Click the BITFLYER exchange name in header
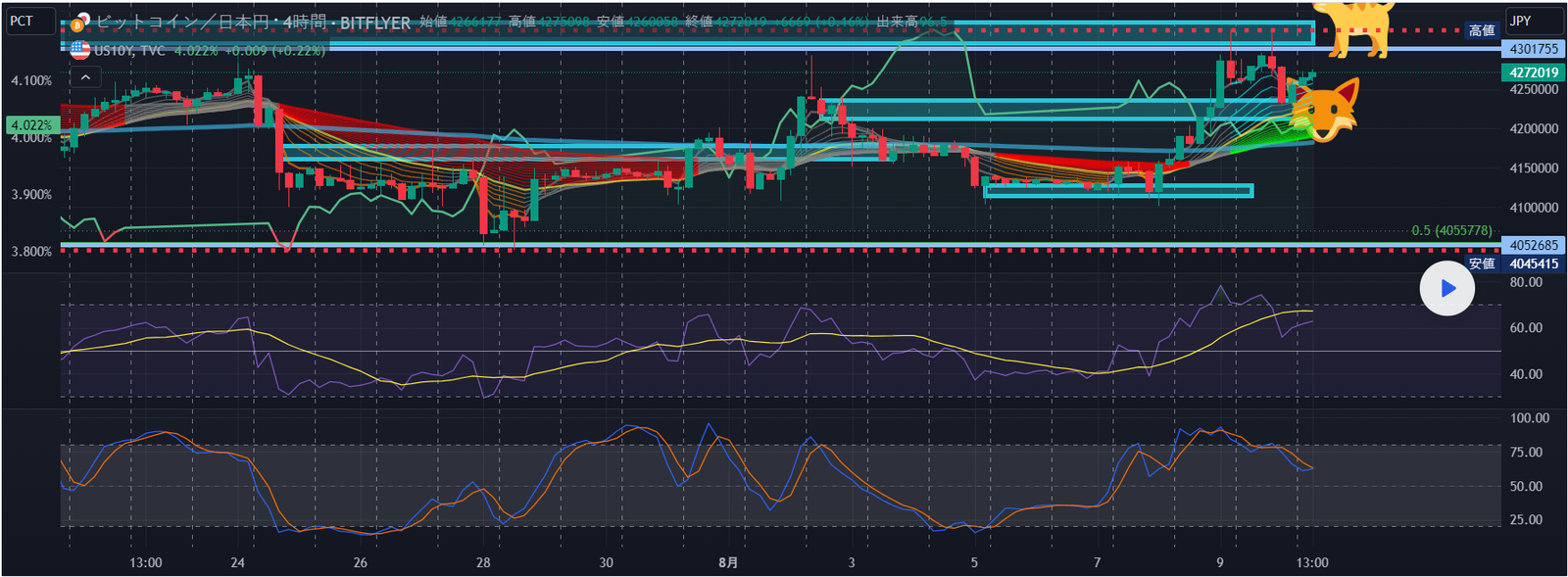Viewport: 1568px width, 577px height. (375, 23)
